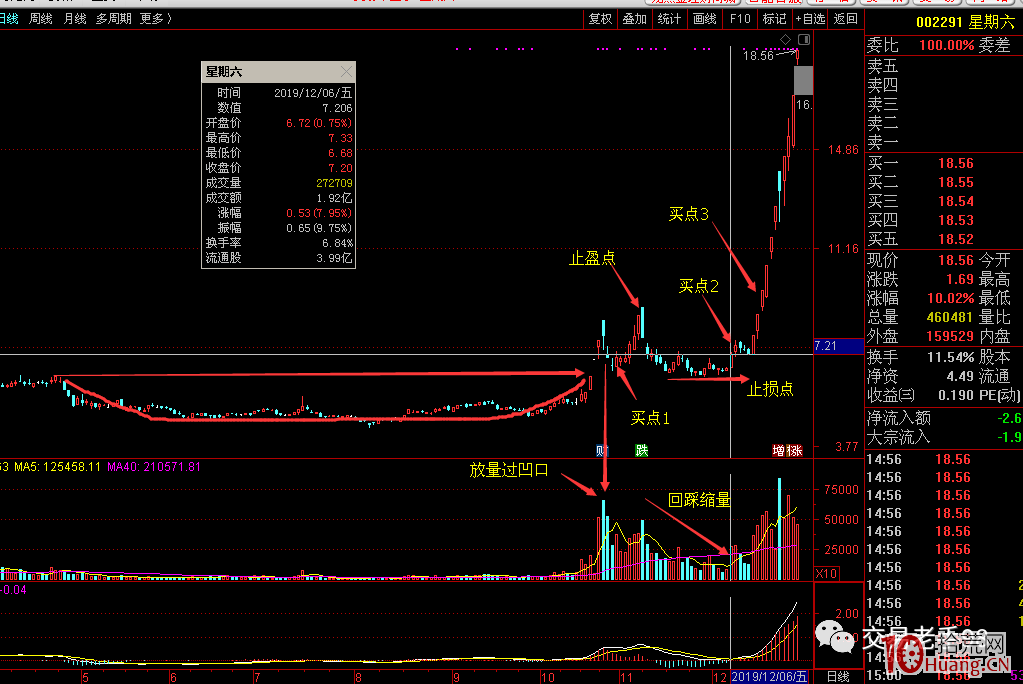1023x684 pixels.
Task: Click the 净资 4.49 value
Action: click(x=960, y=376)
